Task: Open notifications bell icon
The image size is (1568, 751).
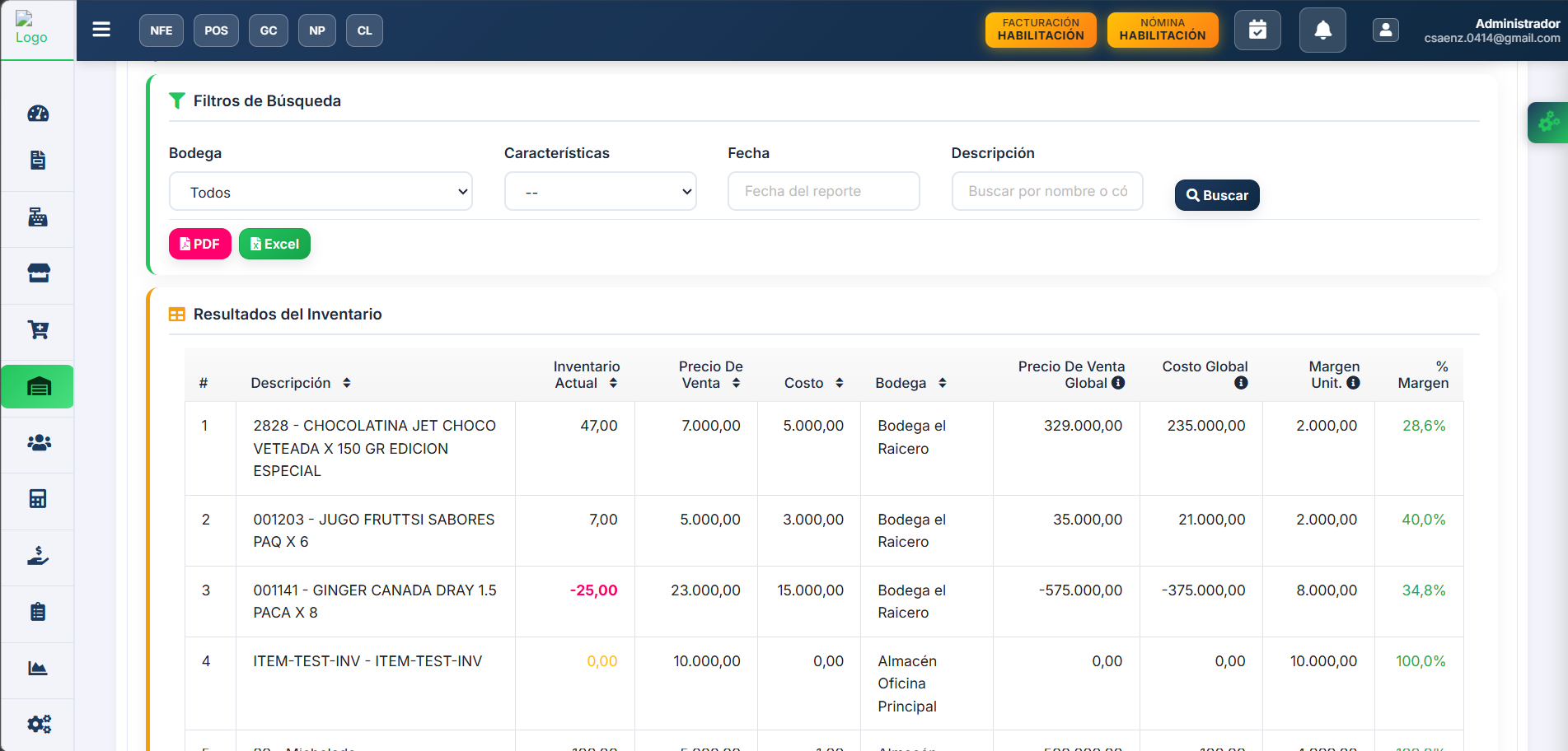Action: click(x=1322, y=30)
